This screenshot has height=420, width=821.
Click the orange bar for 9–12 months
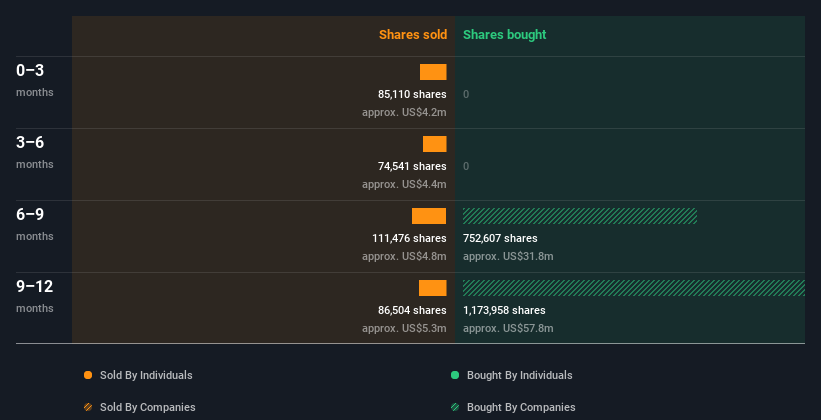[x=432, y=288]
